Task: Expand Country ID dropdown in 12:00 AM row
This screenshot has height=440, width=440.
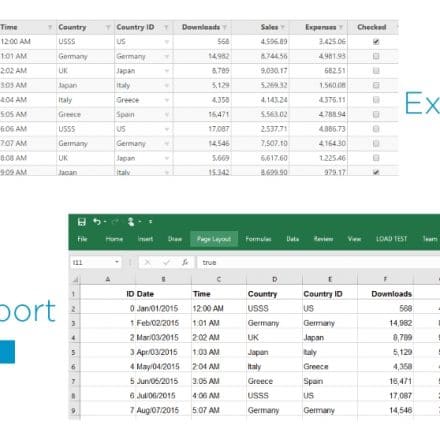Action: (167, 42)
